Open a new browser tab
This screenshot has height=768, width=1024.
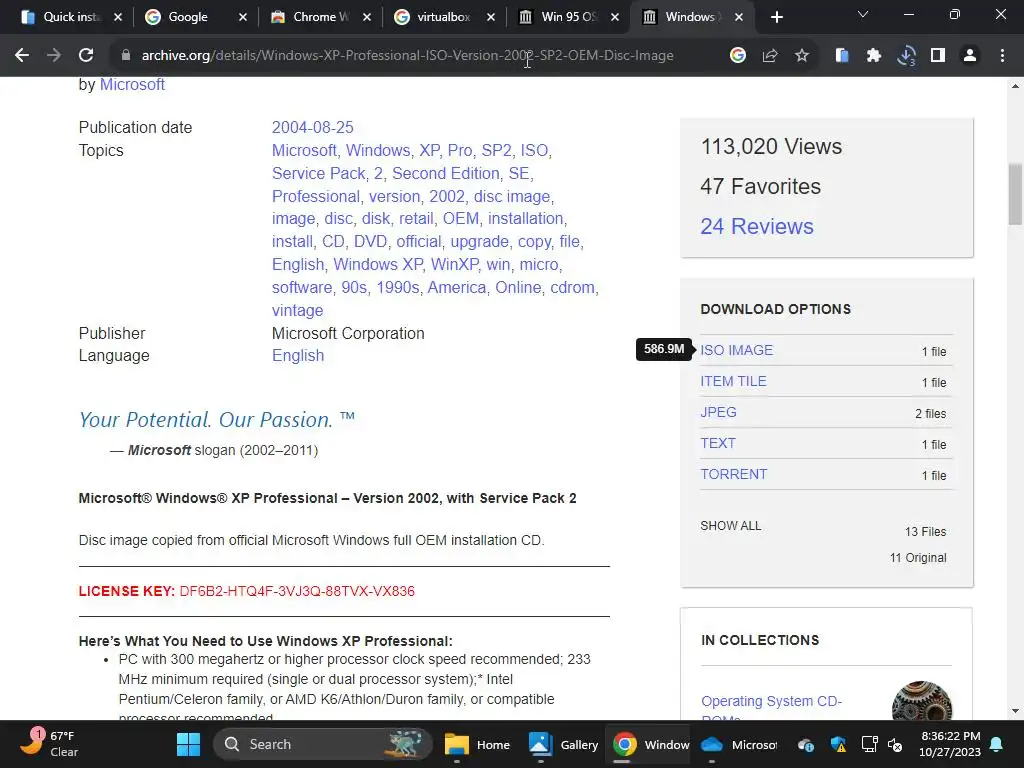click(x=776, y=17)
